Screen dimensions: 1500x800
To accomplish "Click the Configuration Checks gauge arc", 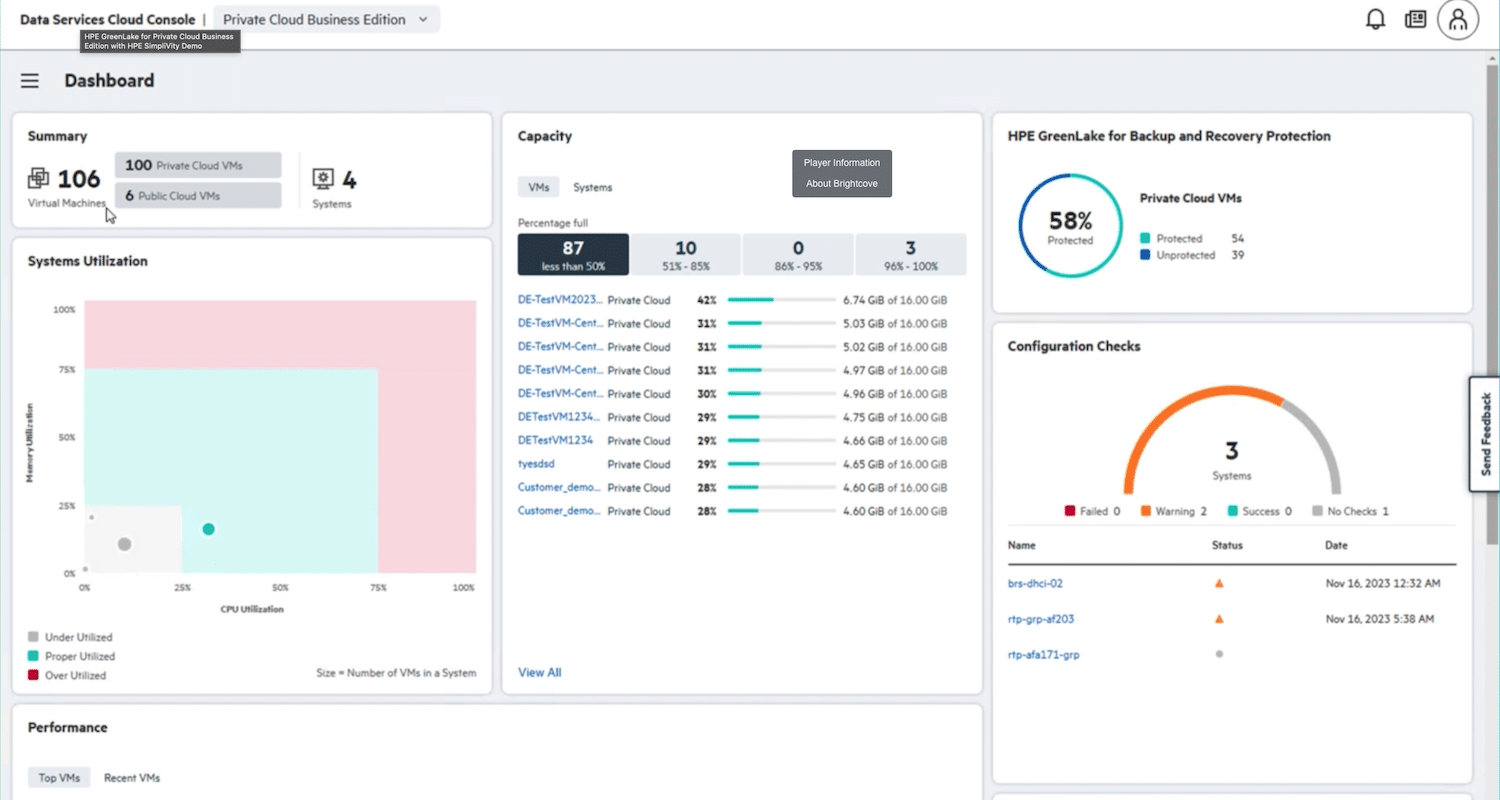I will tap(1232, 440).
